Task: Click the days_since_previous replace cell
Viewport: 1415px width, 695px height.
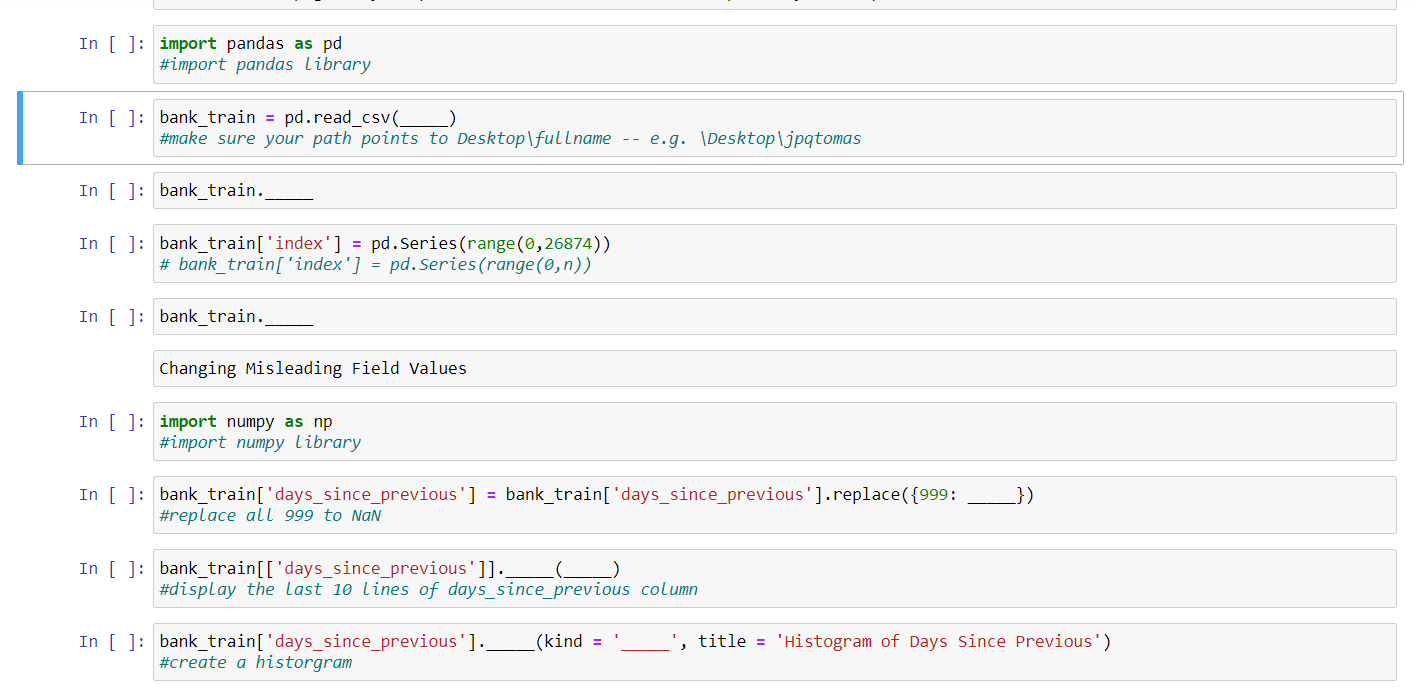Action: [500, 504]
